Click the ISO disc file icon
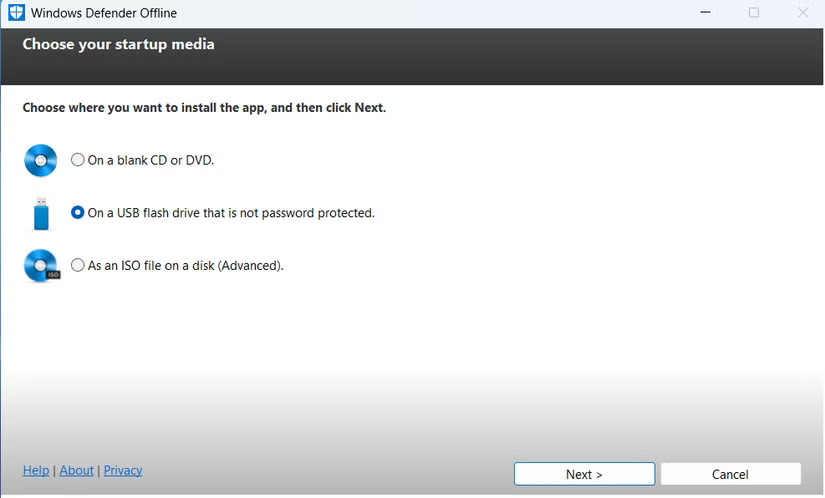 point(41,266)
